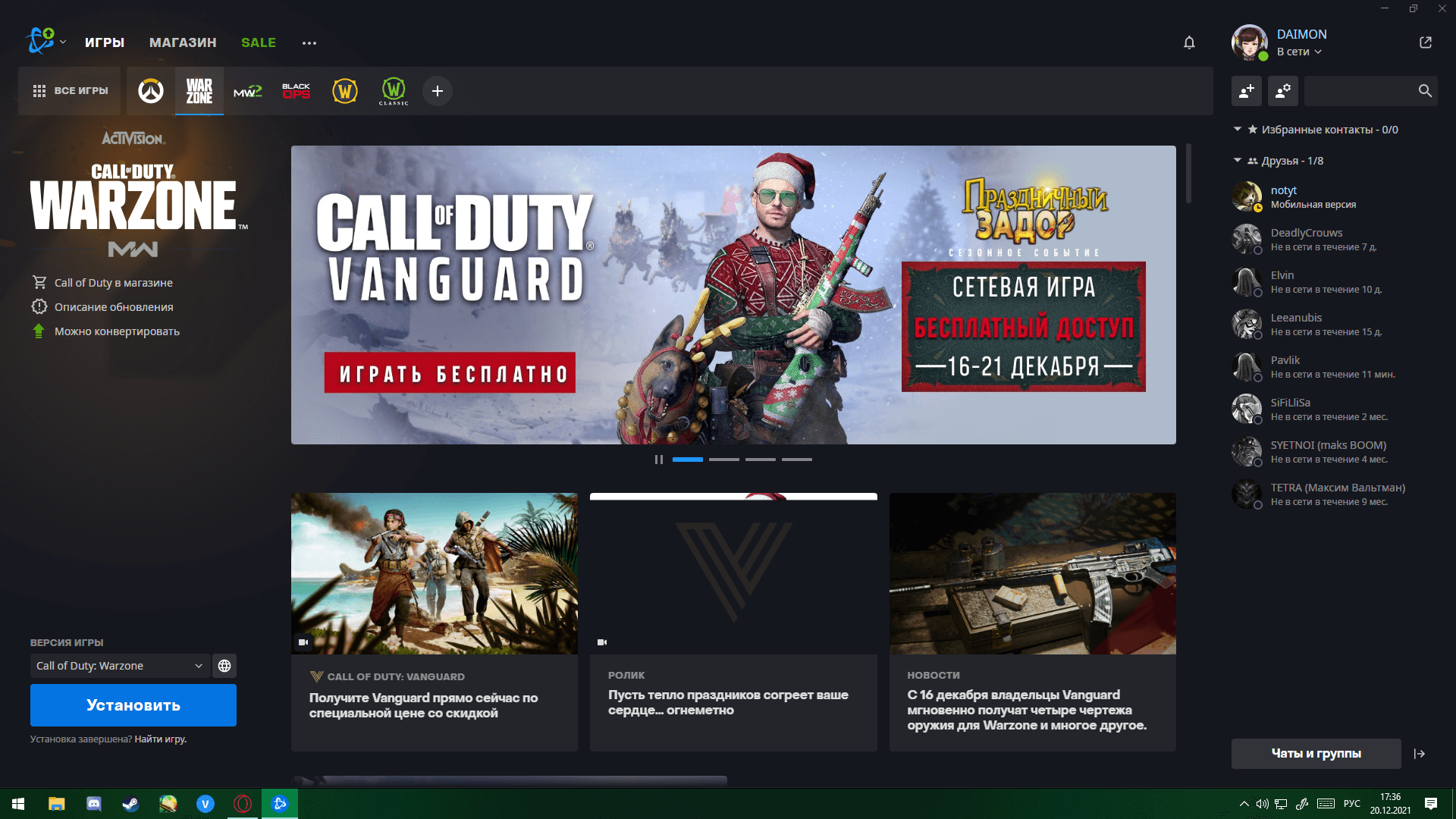This screenshot has height=819, width=1456.
Task: Open the holiday video card
Action: pos(733,622)
